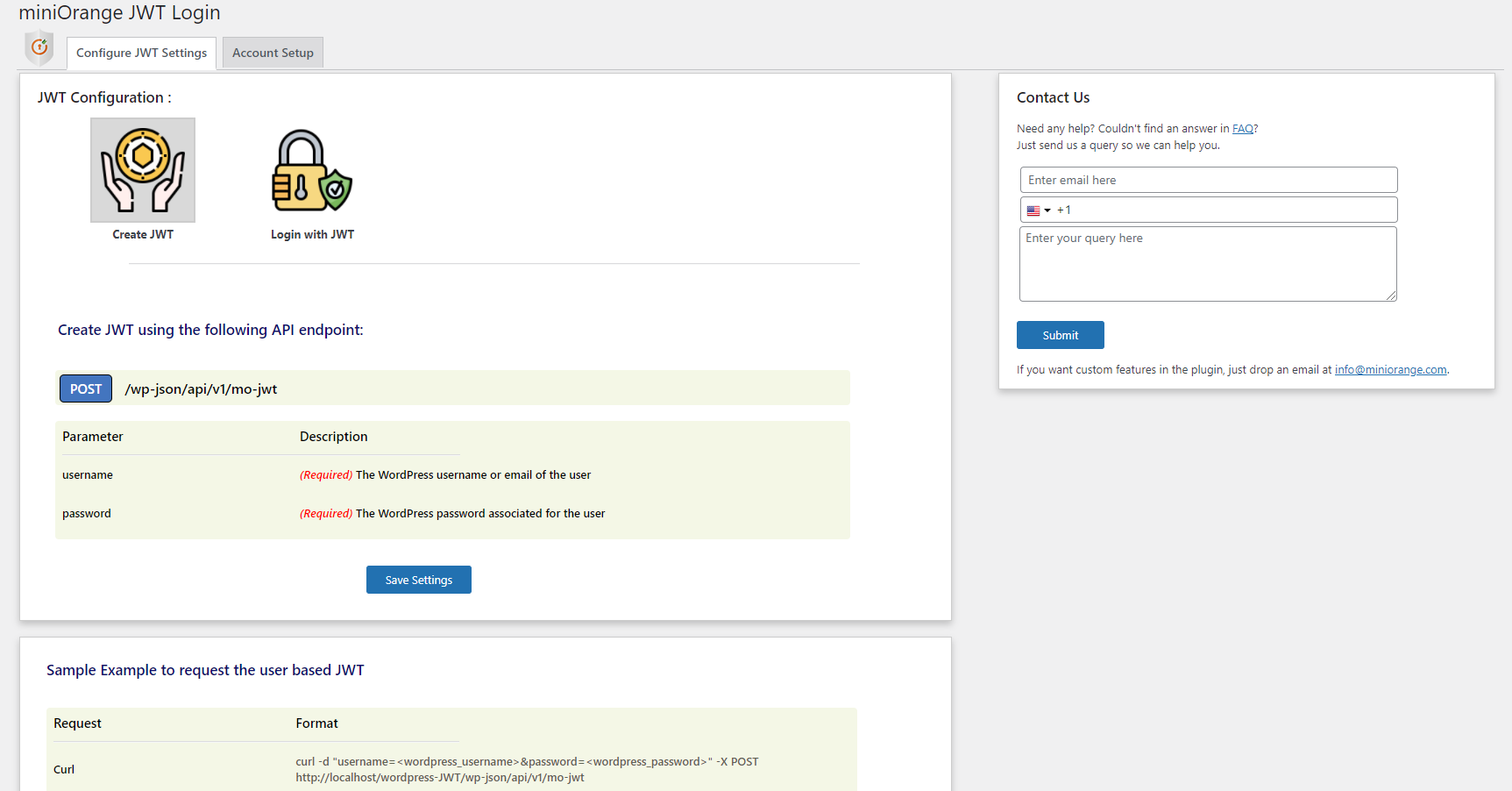Click the username description text
Viewport: 1512px width, 791px height.
click(x=445, y=475)
